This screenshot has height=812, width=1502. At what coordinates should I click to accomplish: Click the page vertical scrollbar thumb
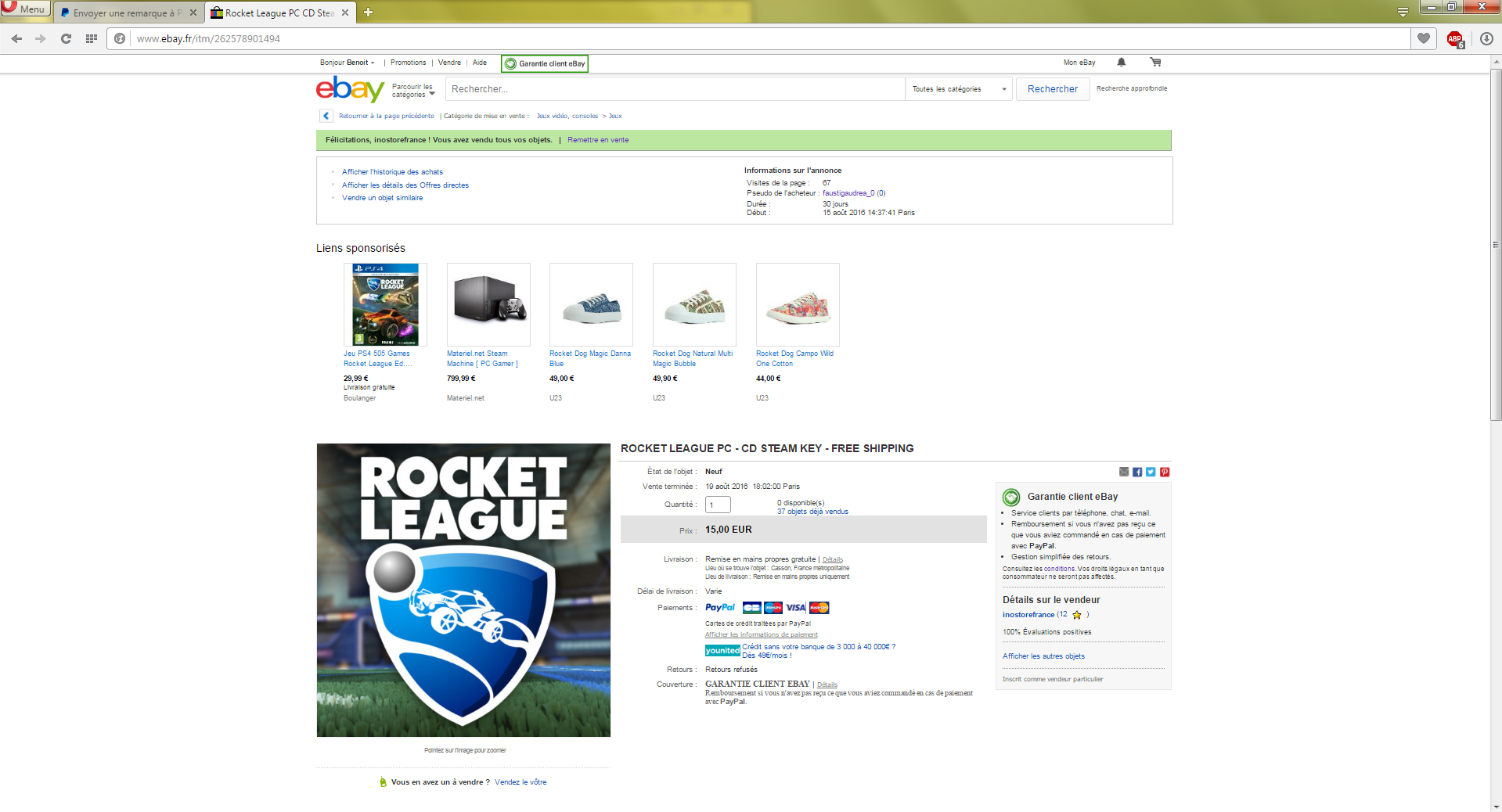1496,245
